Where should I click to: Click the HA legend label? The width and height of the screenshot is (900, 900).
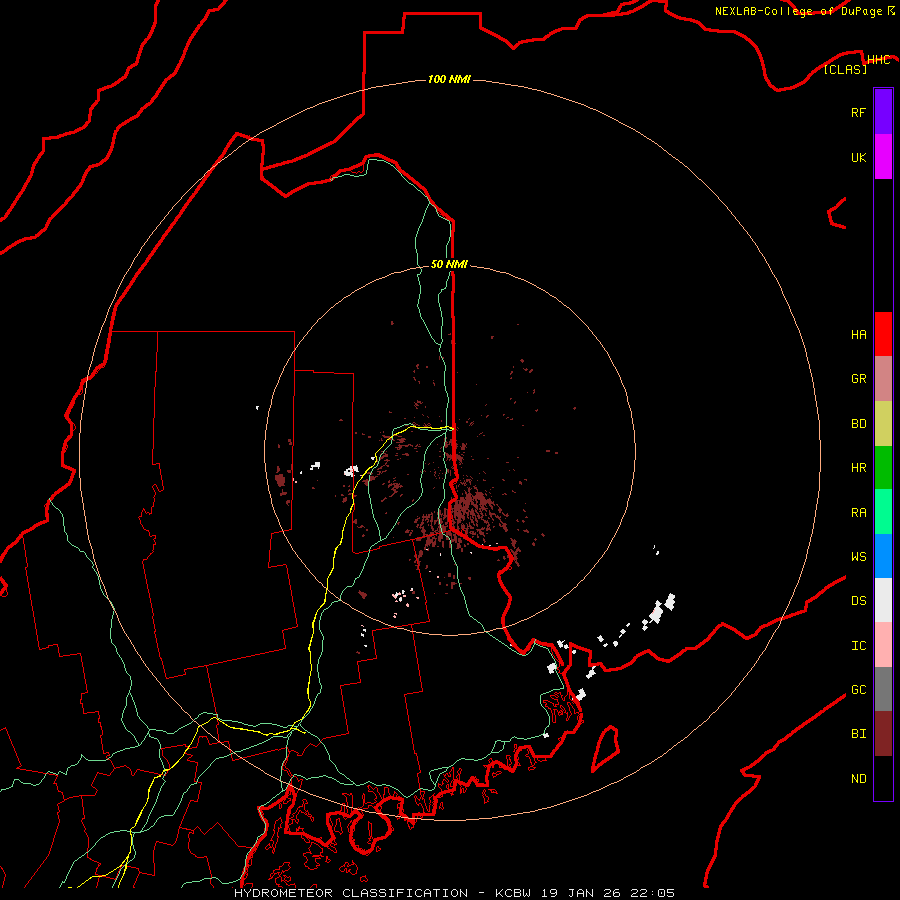coord(858,335)
